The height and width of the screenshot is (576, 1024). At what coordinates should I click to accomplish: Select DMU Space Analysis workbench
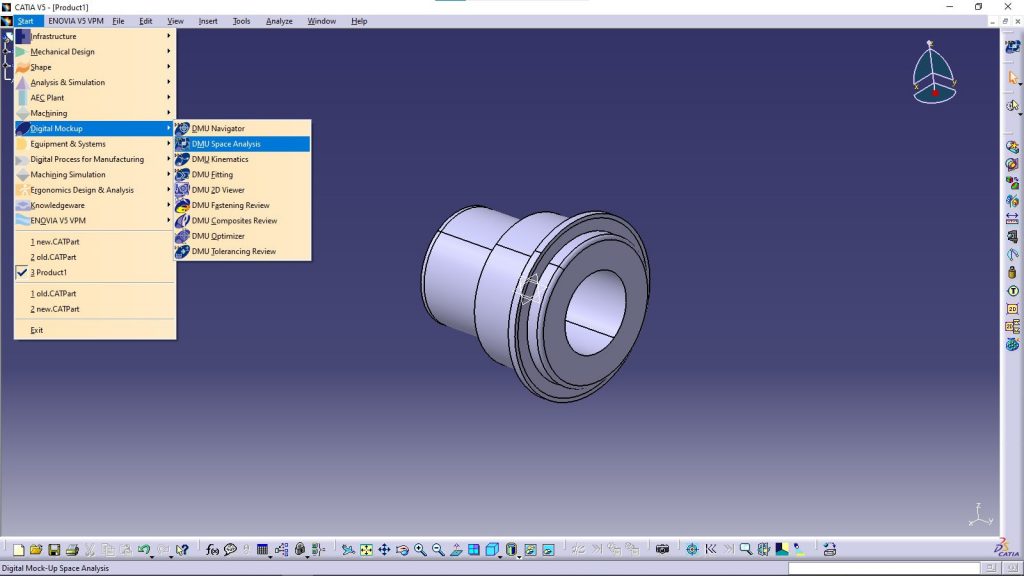coord(242,144)
